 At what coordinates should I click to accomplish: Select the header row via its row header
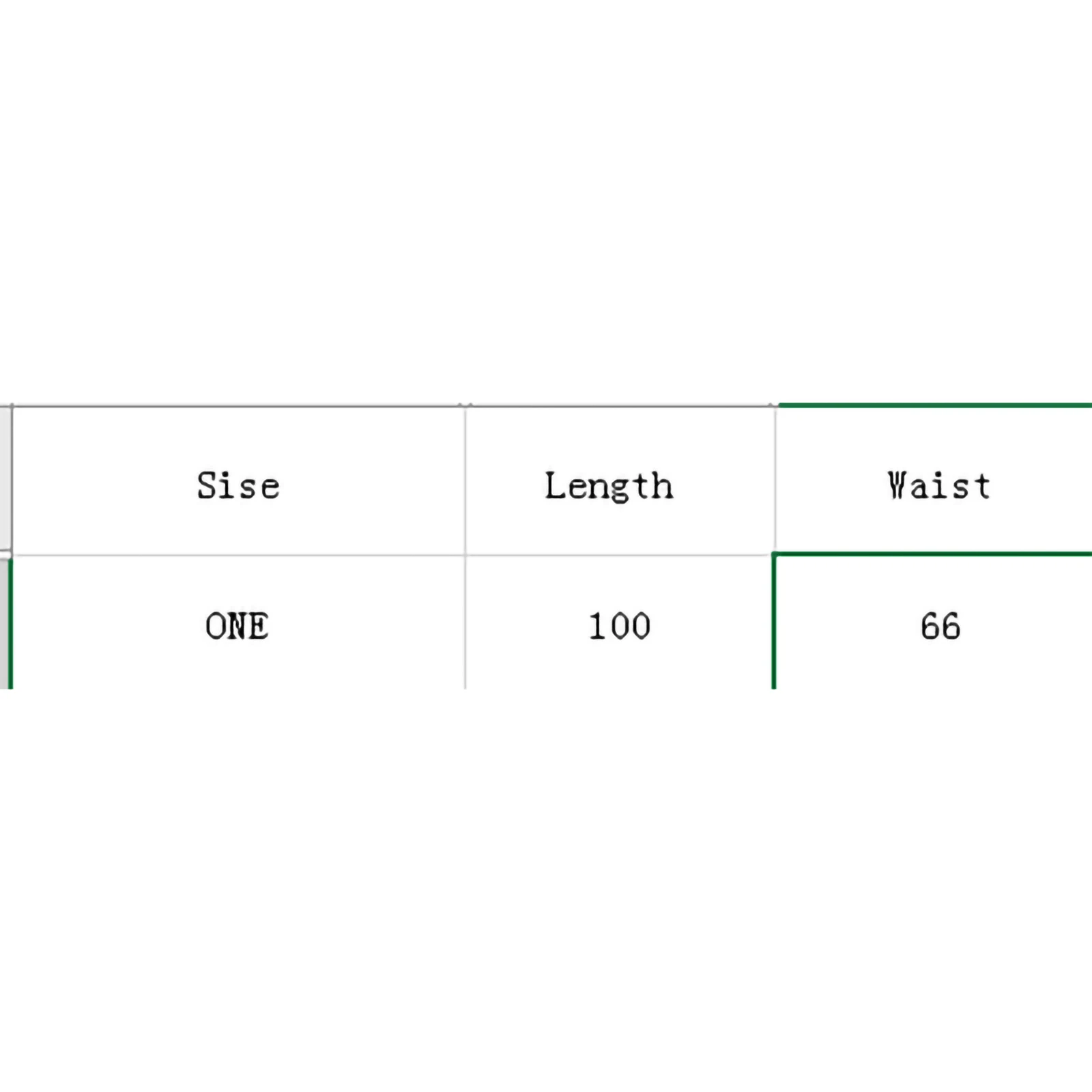(x=5, y=478)
